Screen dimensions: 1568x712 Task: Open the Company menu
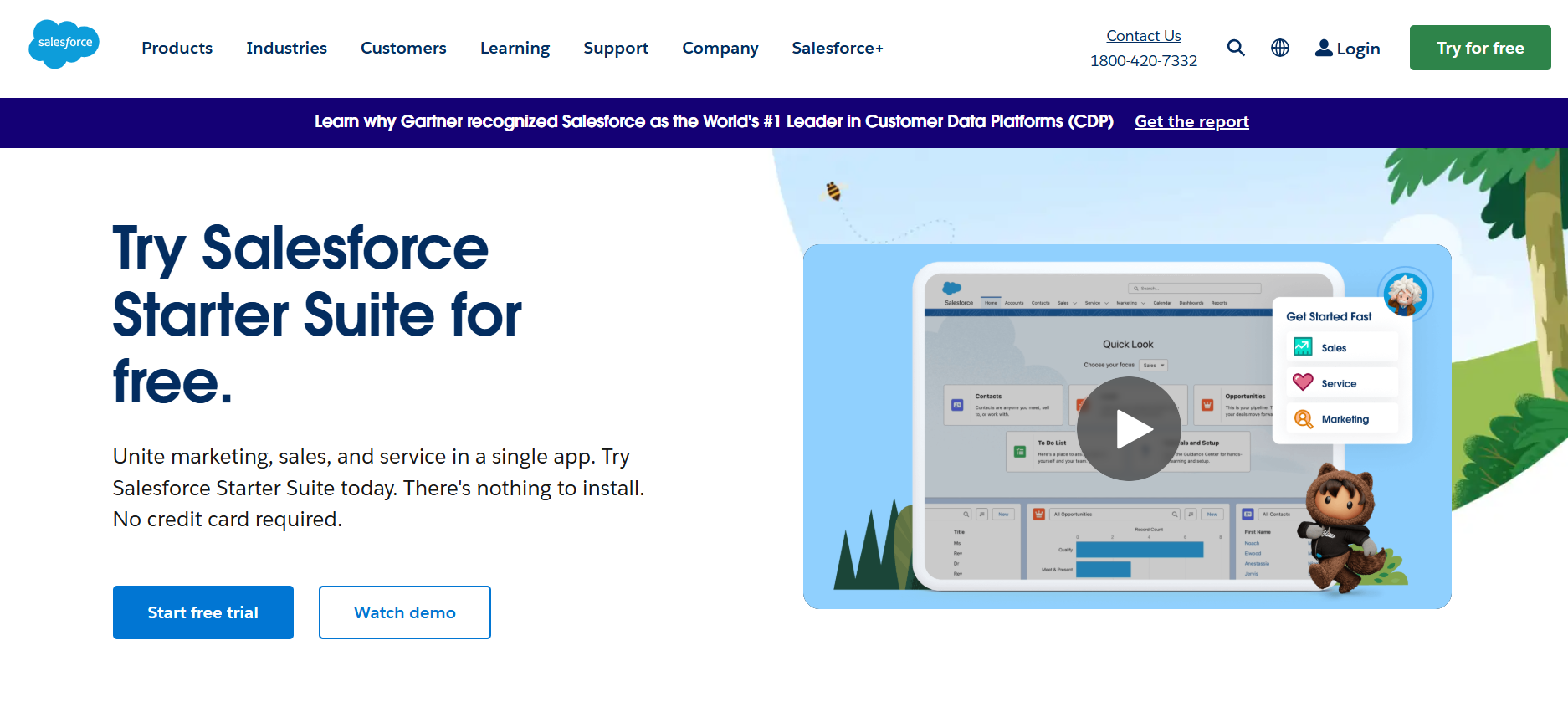pyautogui.click(x=720, y=48)
